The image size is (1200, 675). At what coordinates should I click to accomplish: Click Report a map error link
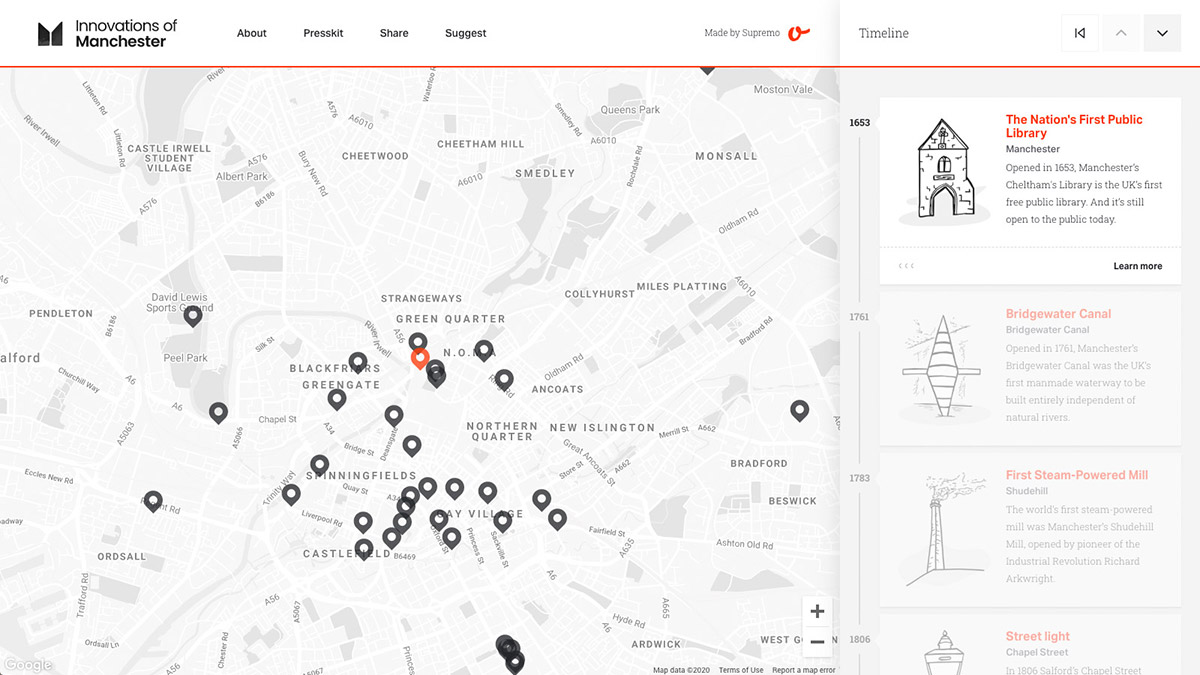point(803,670)
